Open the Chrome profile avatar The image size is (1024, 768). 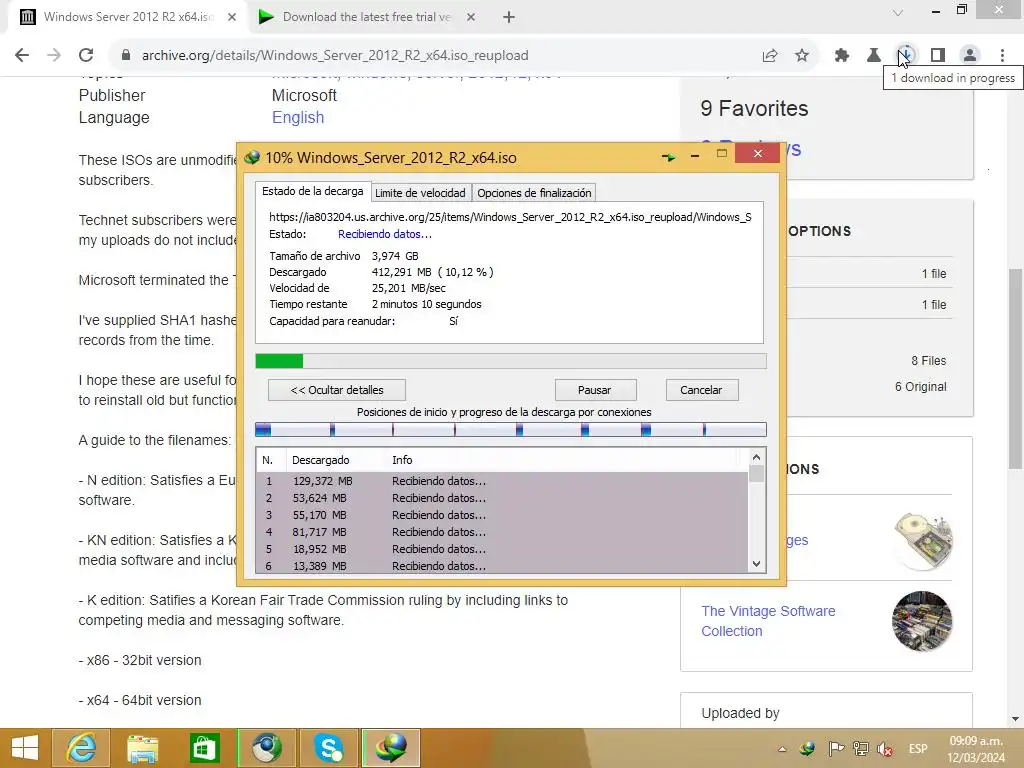click(970, 56)
